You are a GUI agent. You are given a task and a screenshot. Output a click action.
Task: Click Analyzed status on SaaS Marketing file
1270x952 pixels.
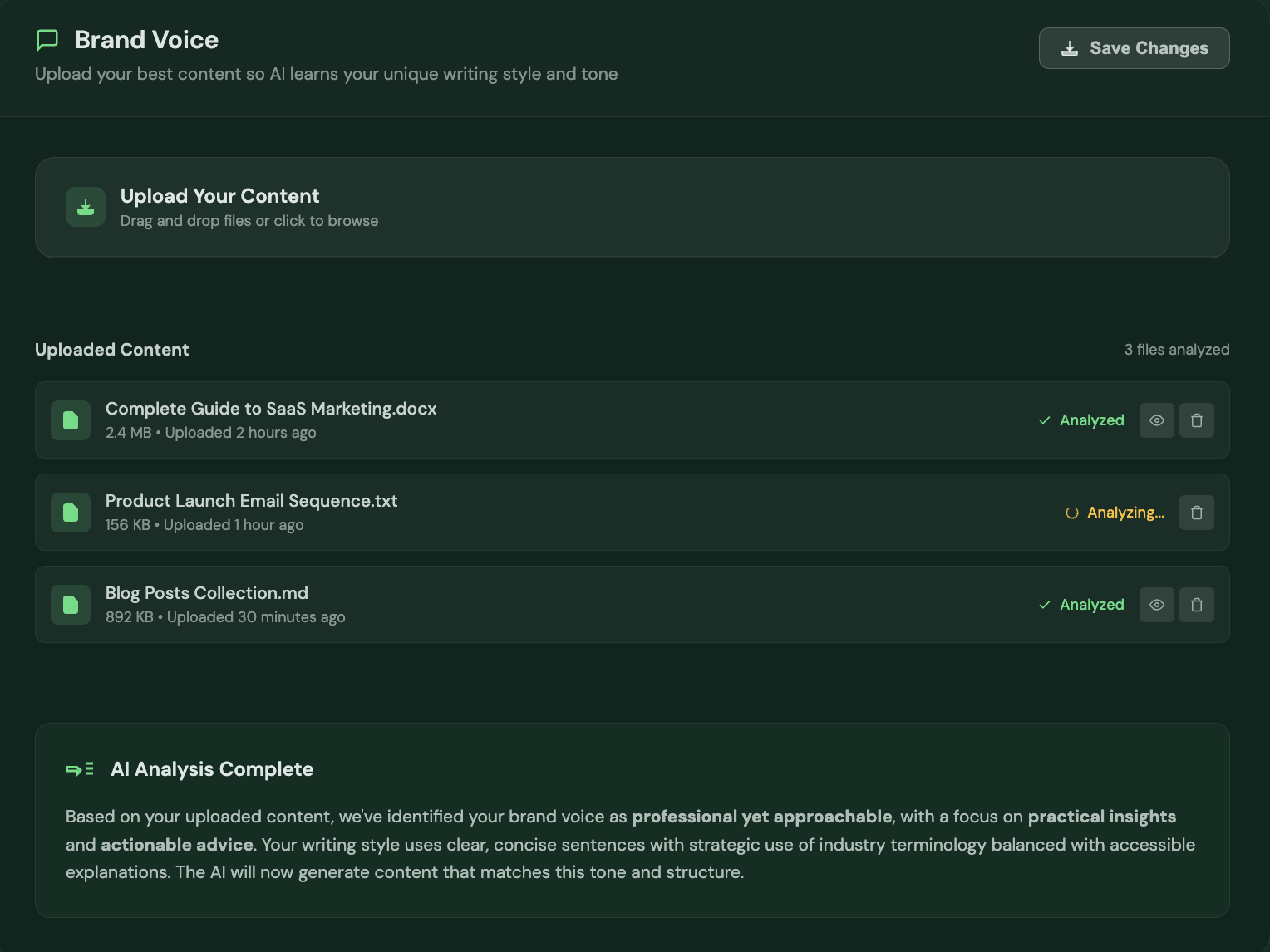click(x=1081, y=420)
